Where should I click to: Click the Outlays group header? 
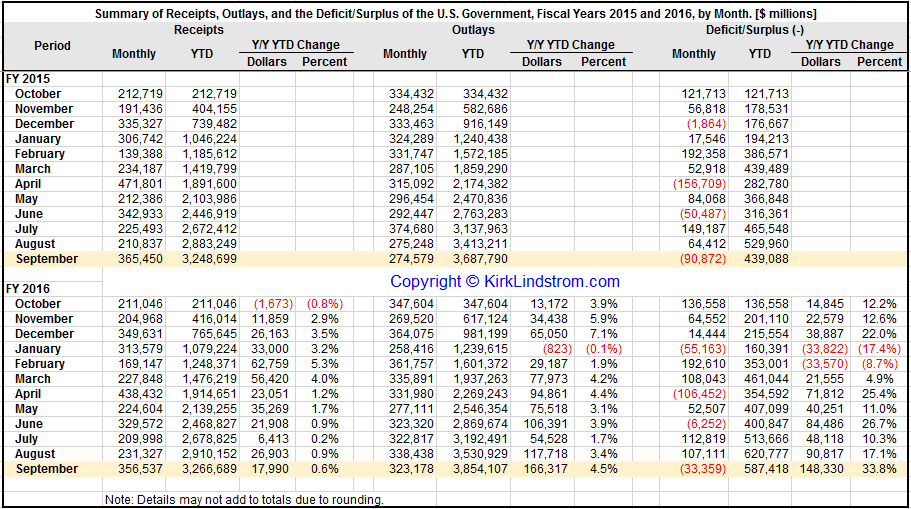coord(474,30)
